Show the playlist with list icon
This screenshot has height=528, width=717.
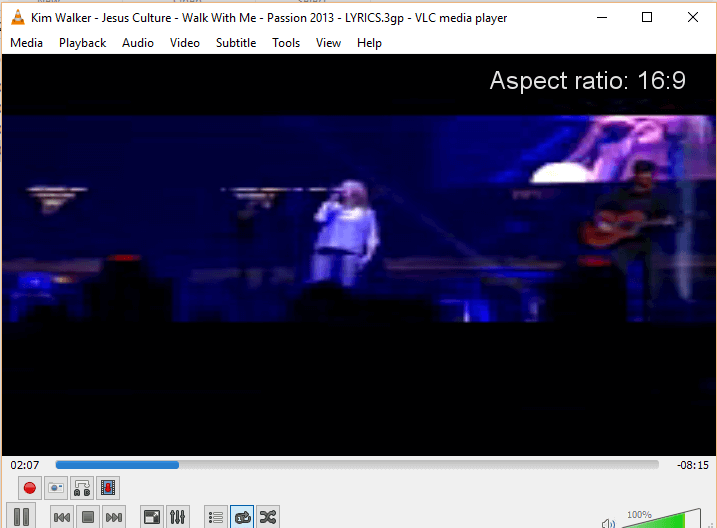[215, 517]
